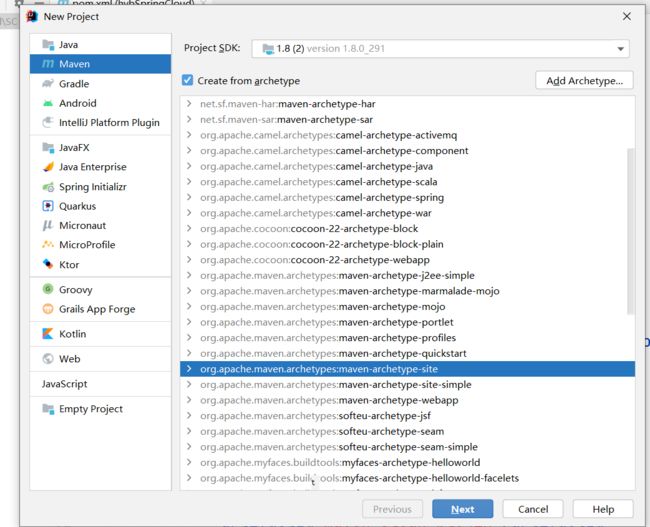
Task: Click the Micronaut mu icon
Action: point(48,225)
